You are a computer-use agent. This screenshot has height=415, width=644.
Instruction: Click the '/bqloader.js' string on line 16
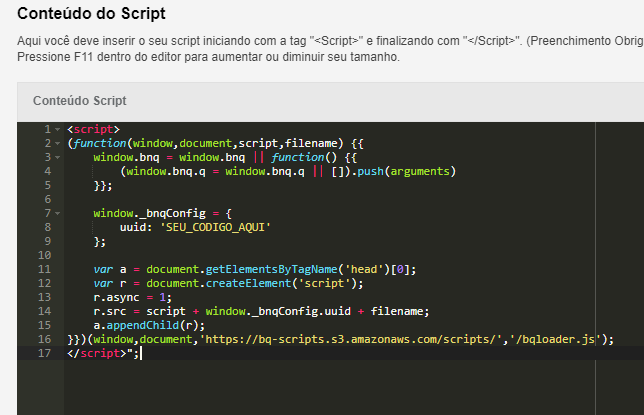point(556,339)
